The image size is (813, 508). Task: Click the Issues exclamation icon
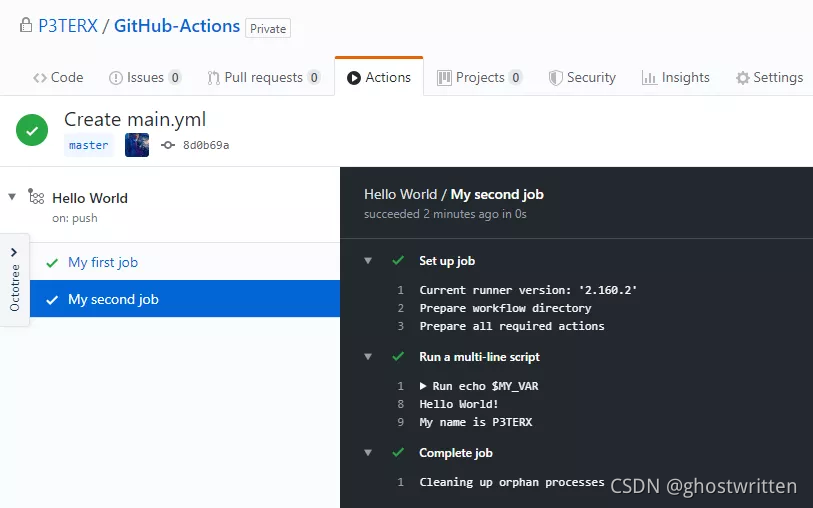click(115, 78)
